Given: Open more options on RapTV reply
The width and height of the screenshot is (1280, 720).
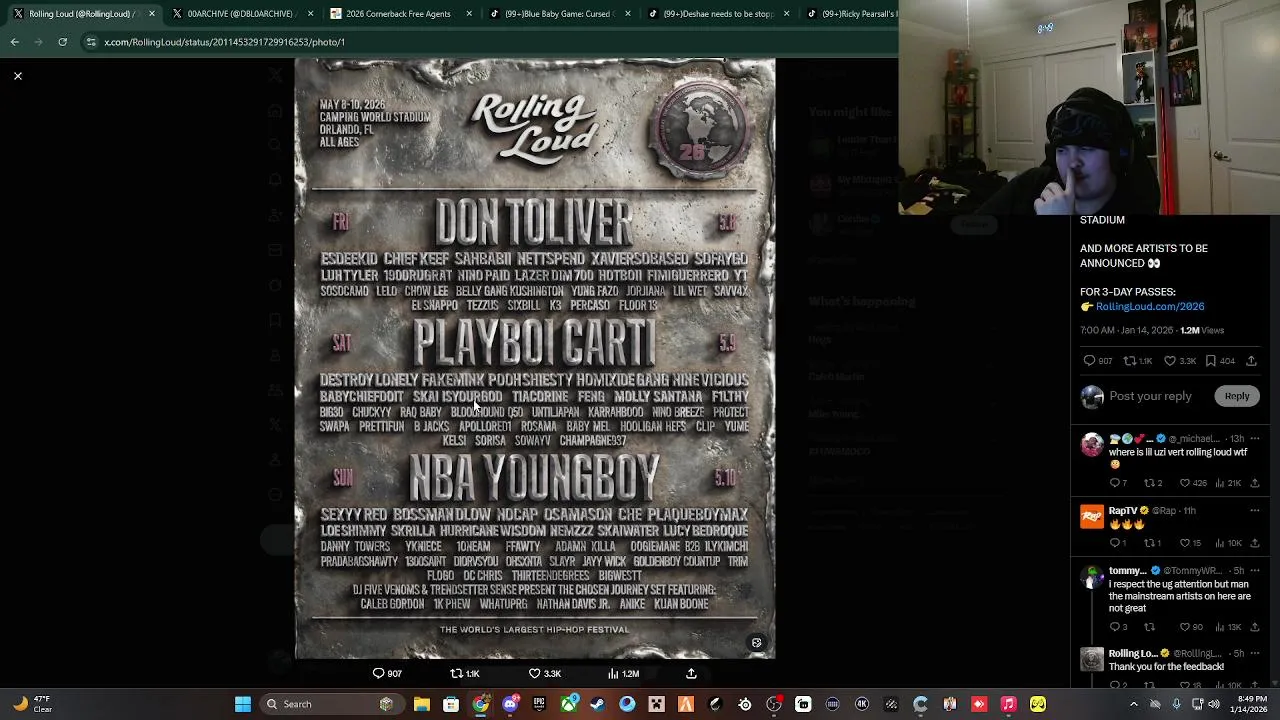Looking at the screenshot, I should (x=1254, y=510).
